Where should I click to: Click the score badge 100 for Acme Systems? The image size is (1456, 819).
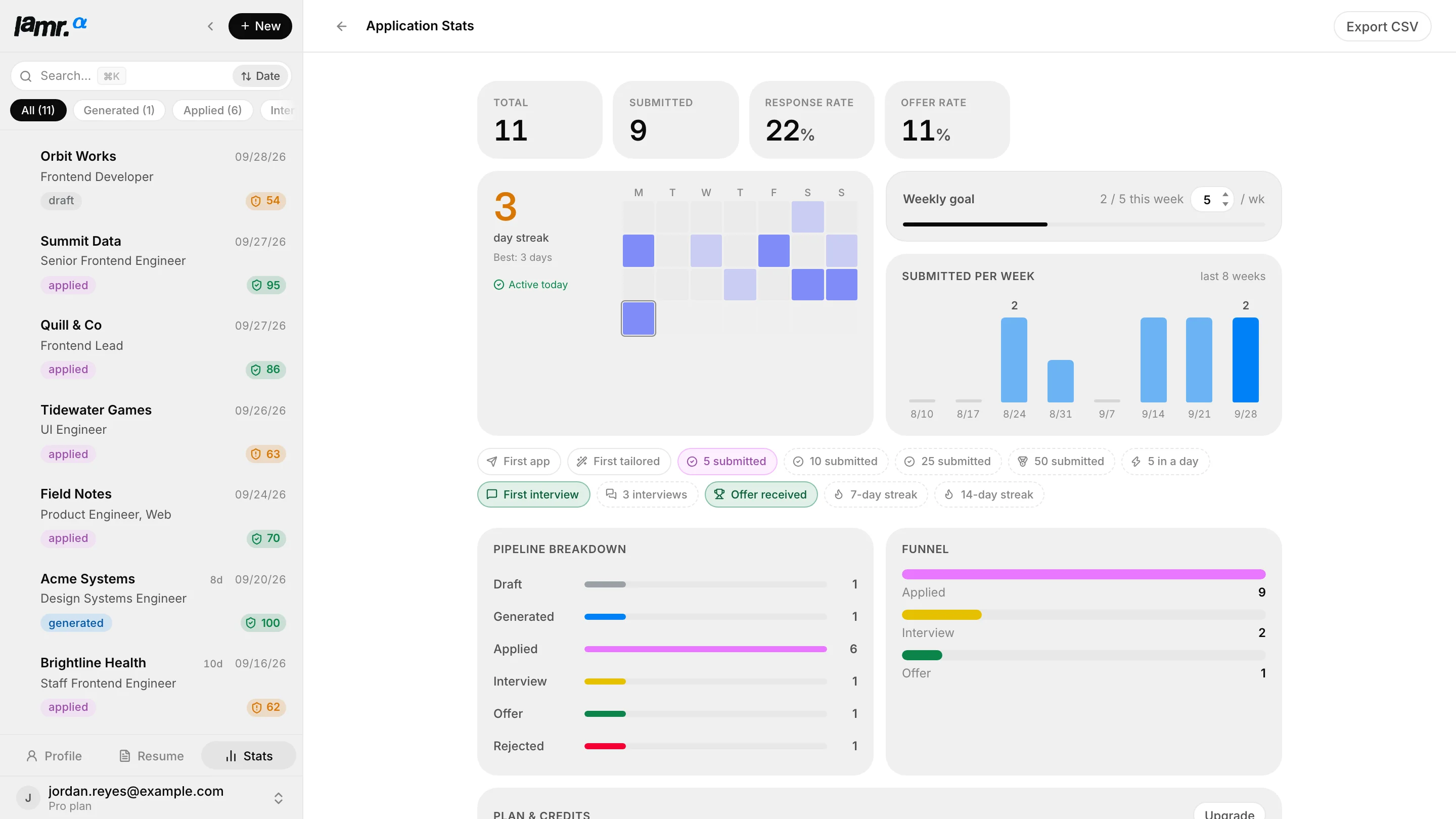tap(263, 623)
